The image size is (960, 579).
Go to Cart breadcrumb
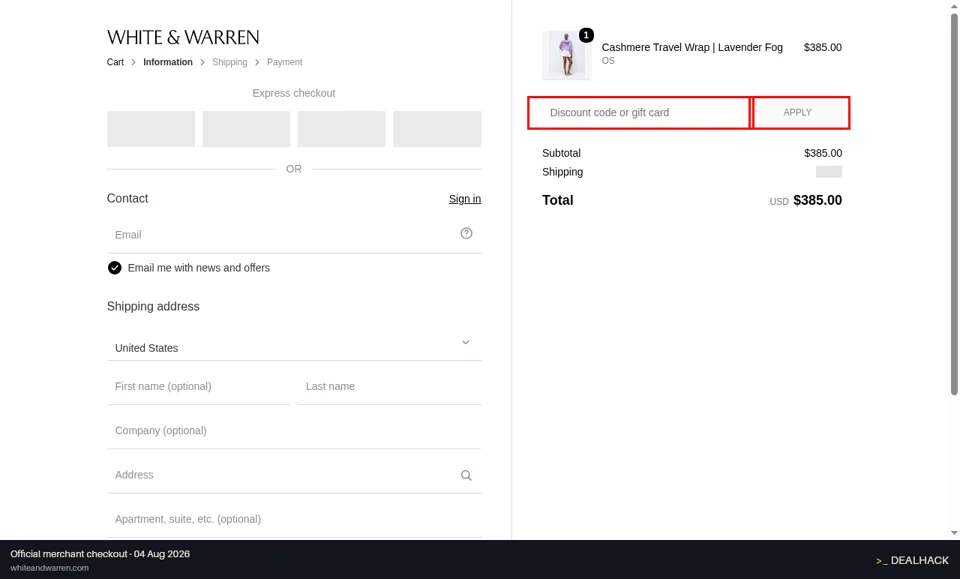[x=115, y=62]
